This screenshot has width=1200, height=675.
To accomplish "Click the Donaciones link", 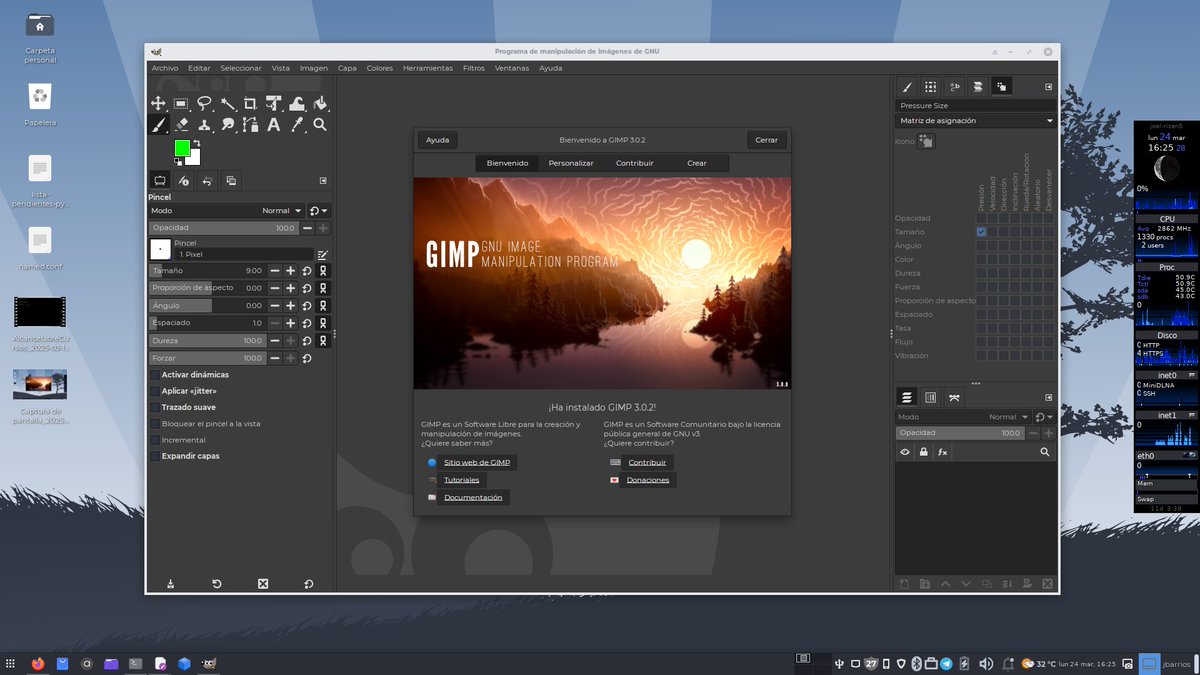I will point(648,480).
